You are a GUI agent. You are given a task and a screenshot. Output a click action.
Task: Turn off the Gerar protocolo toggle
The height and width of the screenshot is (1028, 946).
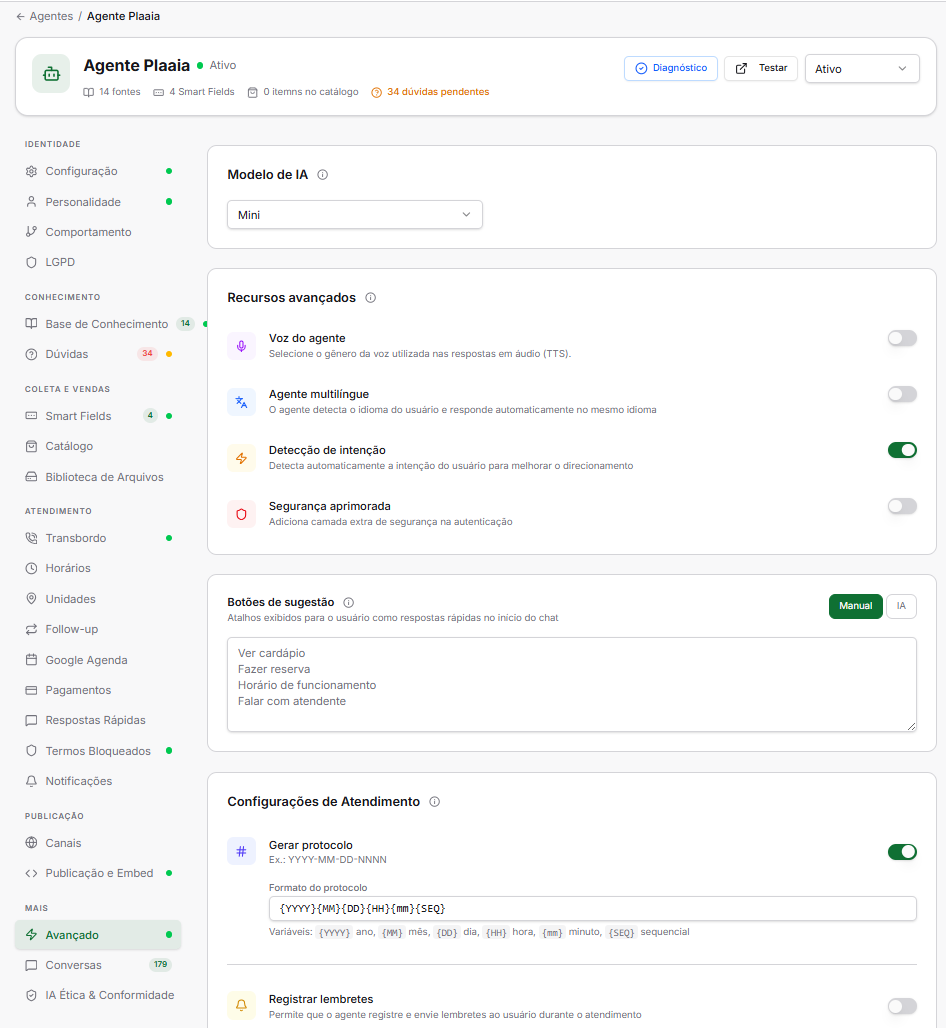click(902, 852)
